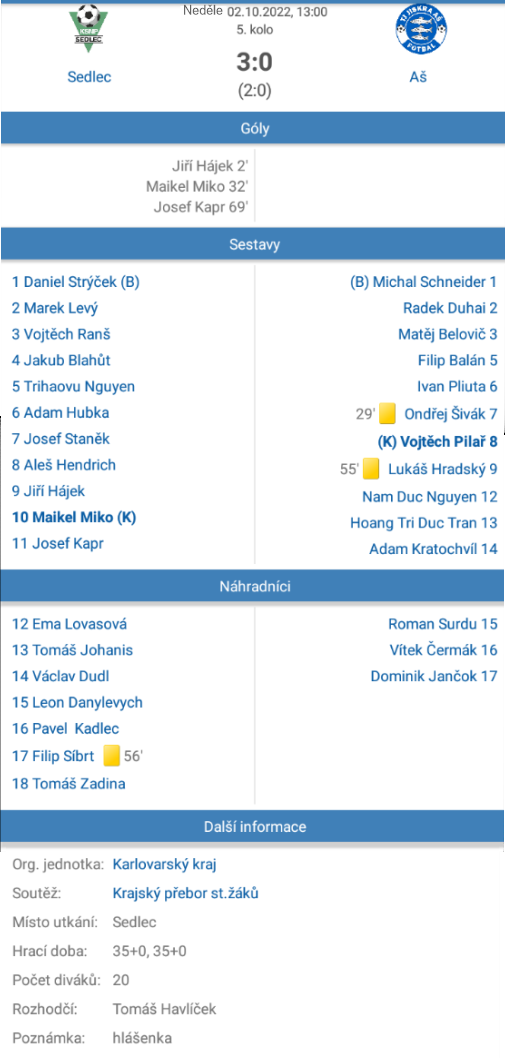View substitute Ema Lovasová's profile
Image resolution: width=505 pixels, height=1058 pixels.
coord(70,624)
